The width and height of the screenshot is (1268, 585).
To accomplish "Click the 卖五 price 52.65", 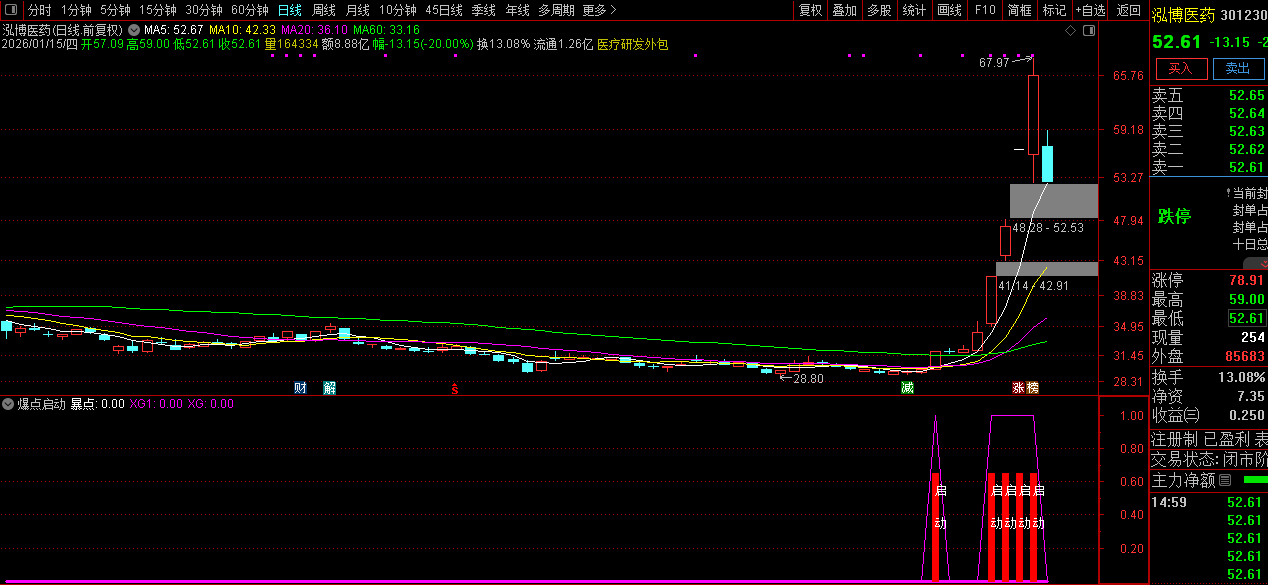I will [1246, 95].
